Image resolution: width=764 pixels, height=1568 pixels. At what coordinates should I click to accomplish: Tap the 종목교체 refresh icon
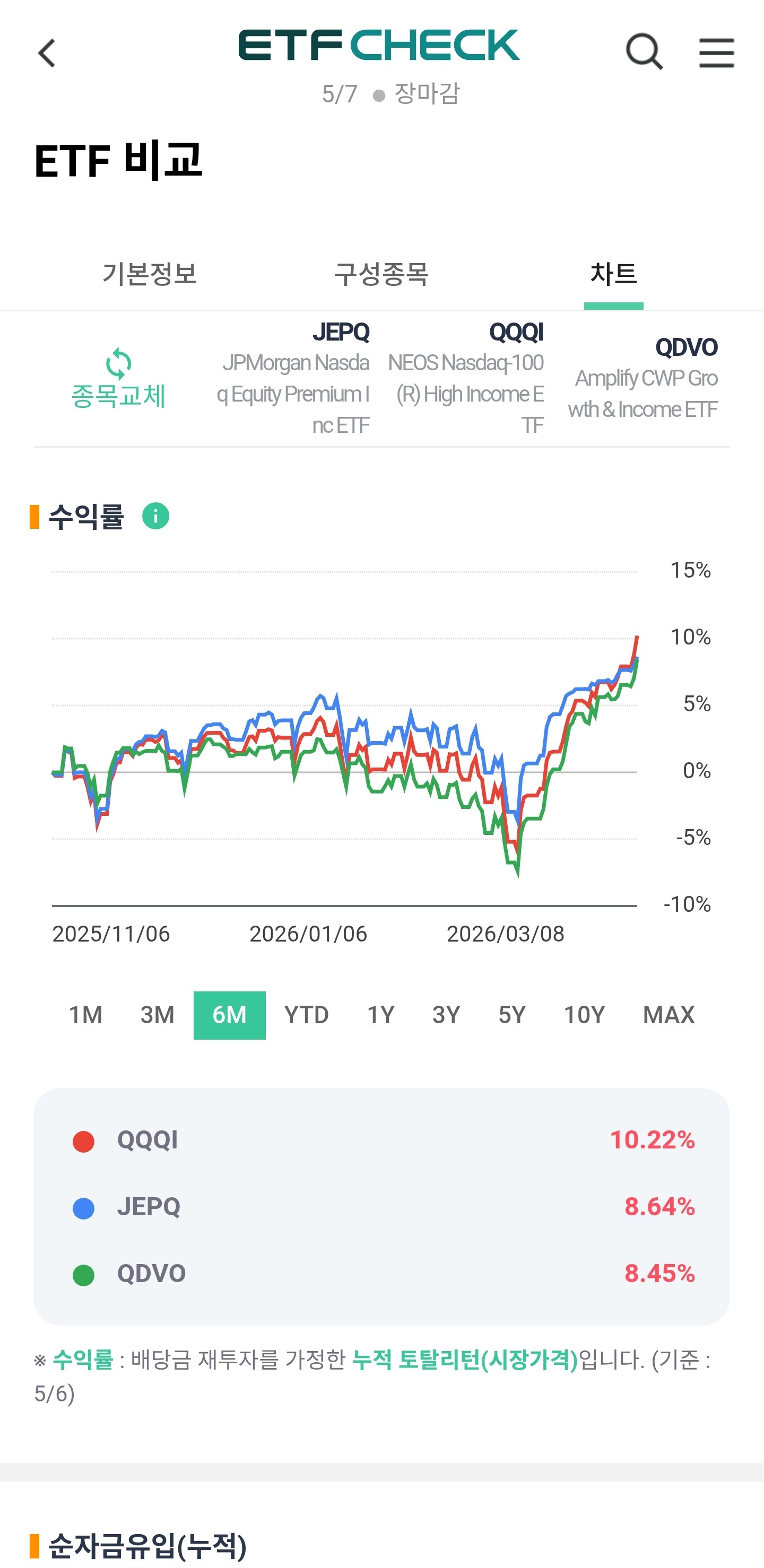[118, 364]
